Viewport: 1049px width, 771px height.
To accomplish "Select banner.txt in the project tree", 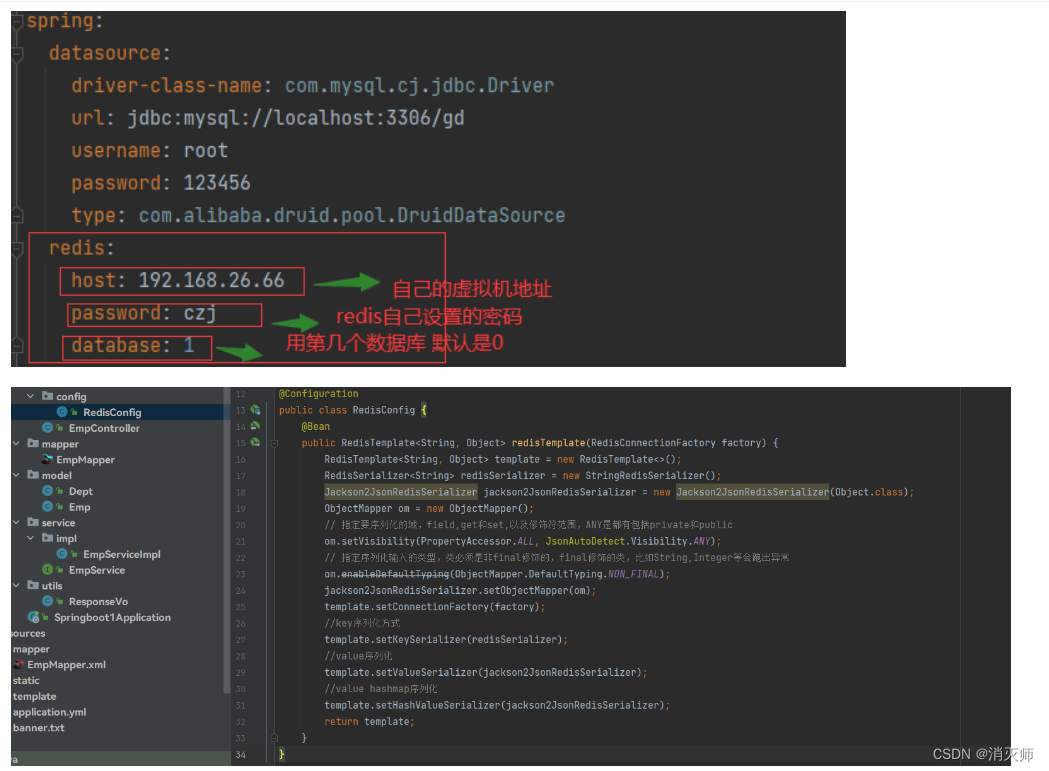I will click(x=40, y=726).
